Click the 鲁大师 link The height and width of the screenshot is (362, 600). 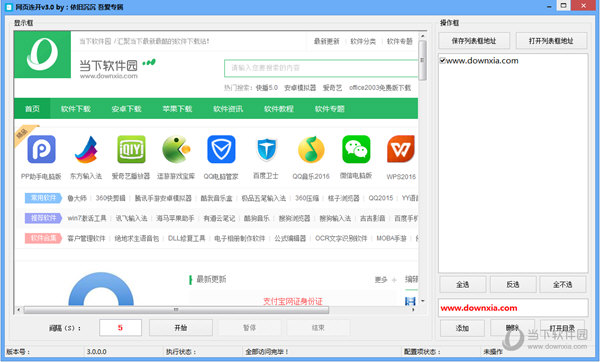pos(77,198)
